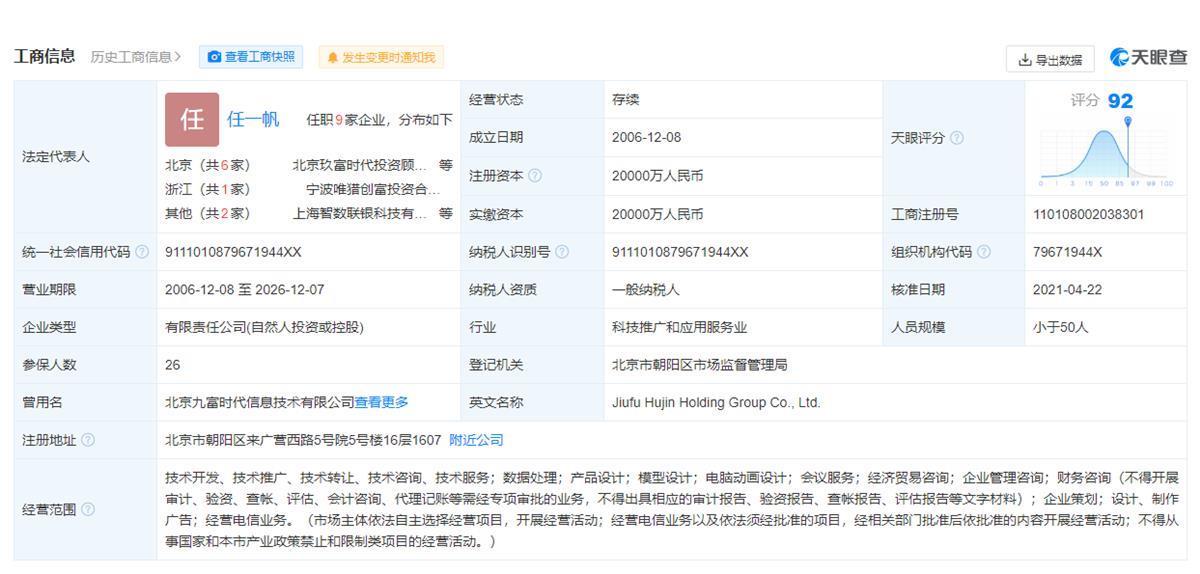Click the 工商信息 section heading
1200x574 pixels.
tap(44, 56)
